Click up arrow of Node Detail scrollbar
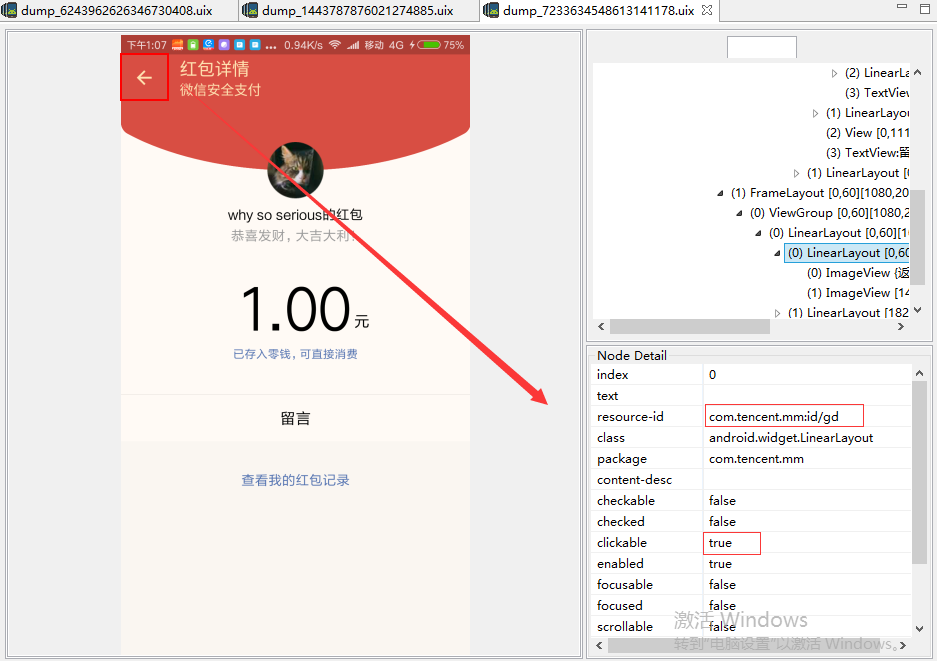The width and height of the screenshot is (937, 661). pyautogui.click(x=919, y=373)
